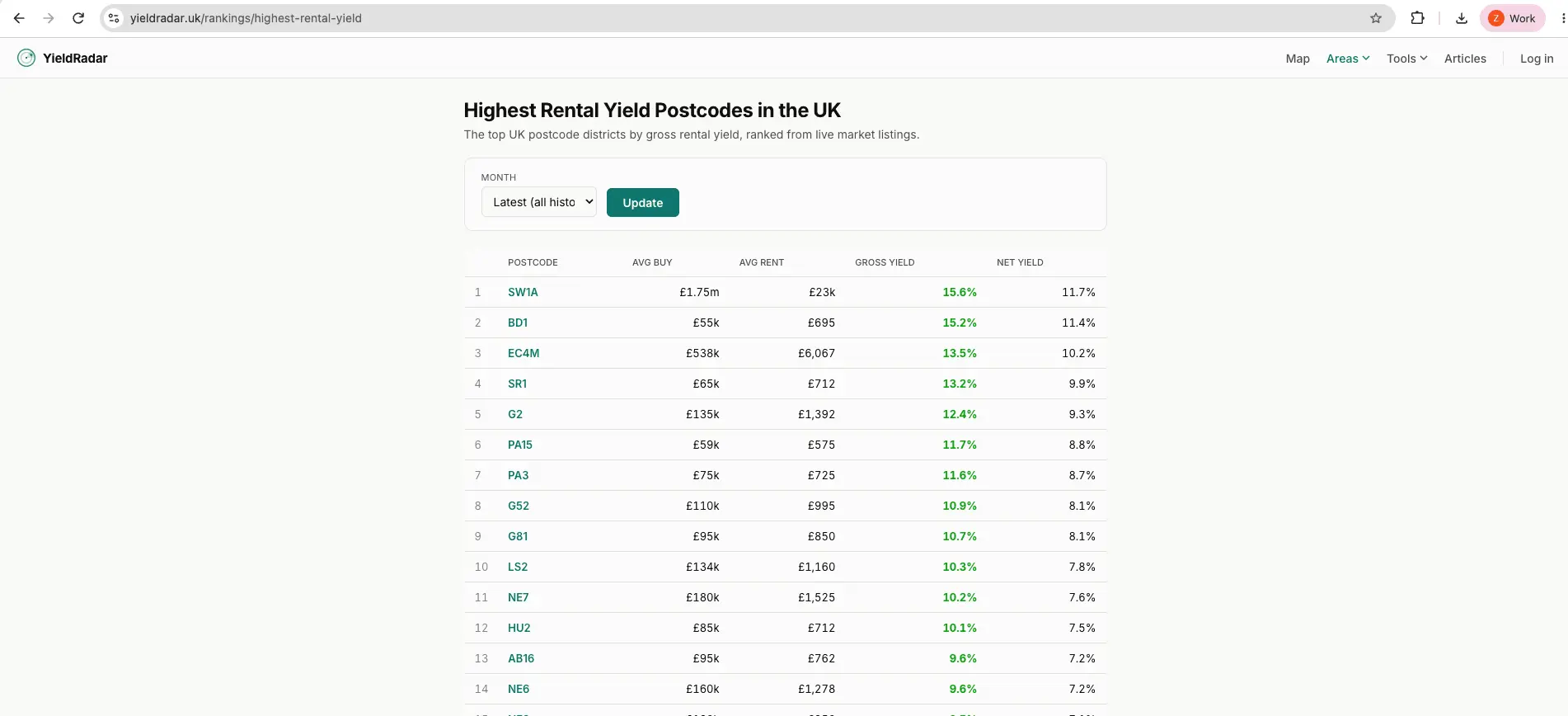The image size is (1568, 716).
Task: Reload the page with the refresh icon
Action: coord(78,18)
